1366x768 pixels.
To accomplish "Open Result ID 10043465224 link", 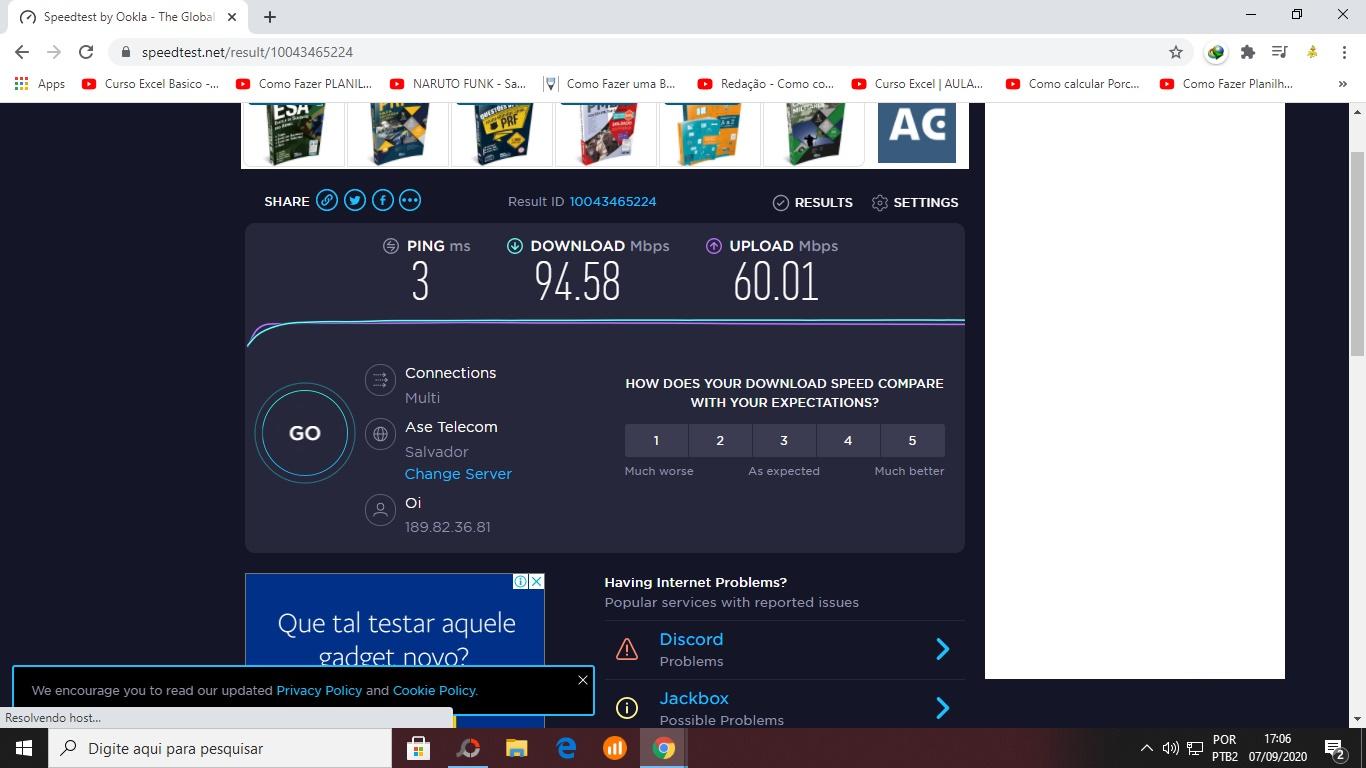I will click(x=613, y=201).
